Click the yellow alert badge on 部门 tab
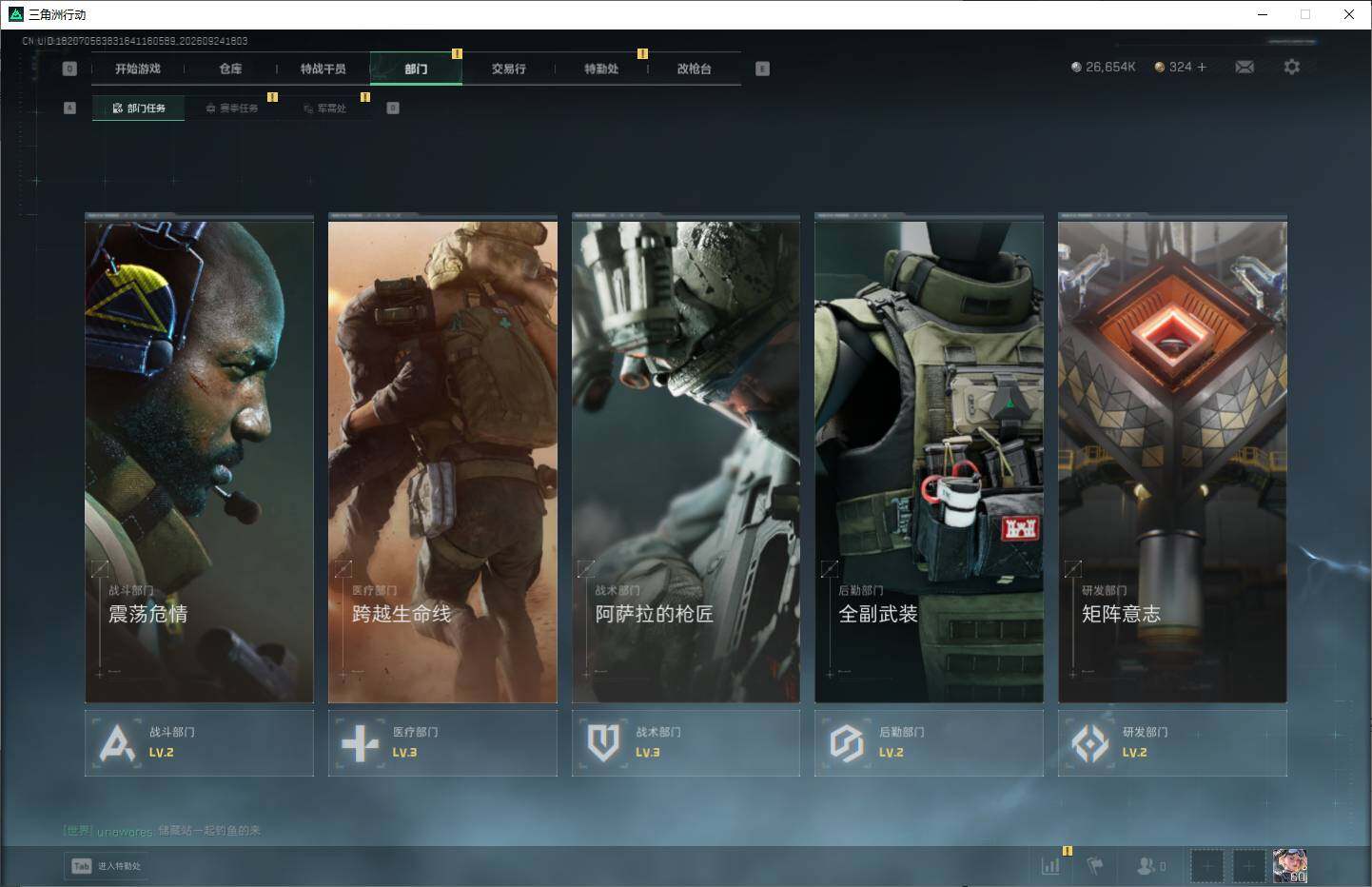Image resolution: width=1372 pixels, height=887 pixels. 457,53
